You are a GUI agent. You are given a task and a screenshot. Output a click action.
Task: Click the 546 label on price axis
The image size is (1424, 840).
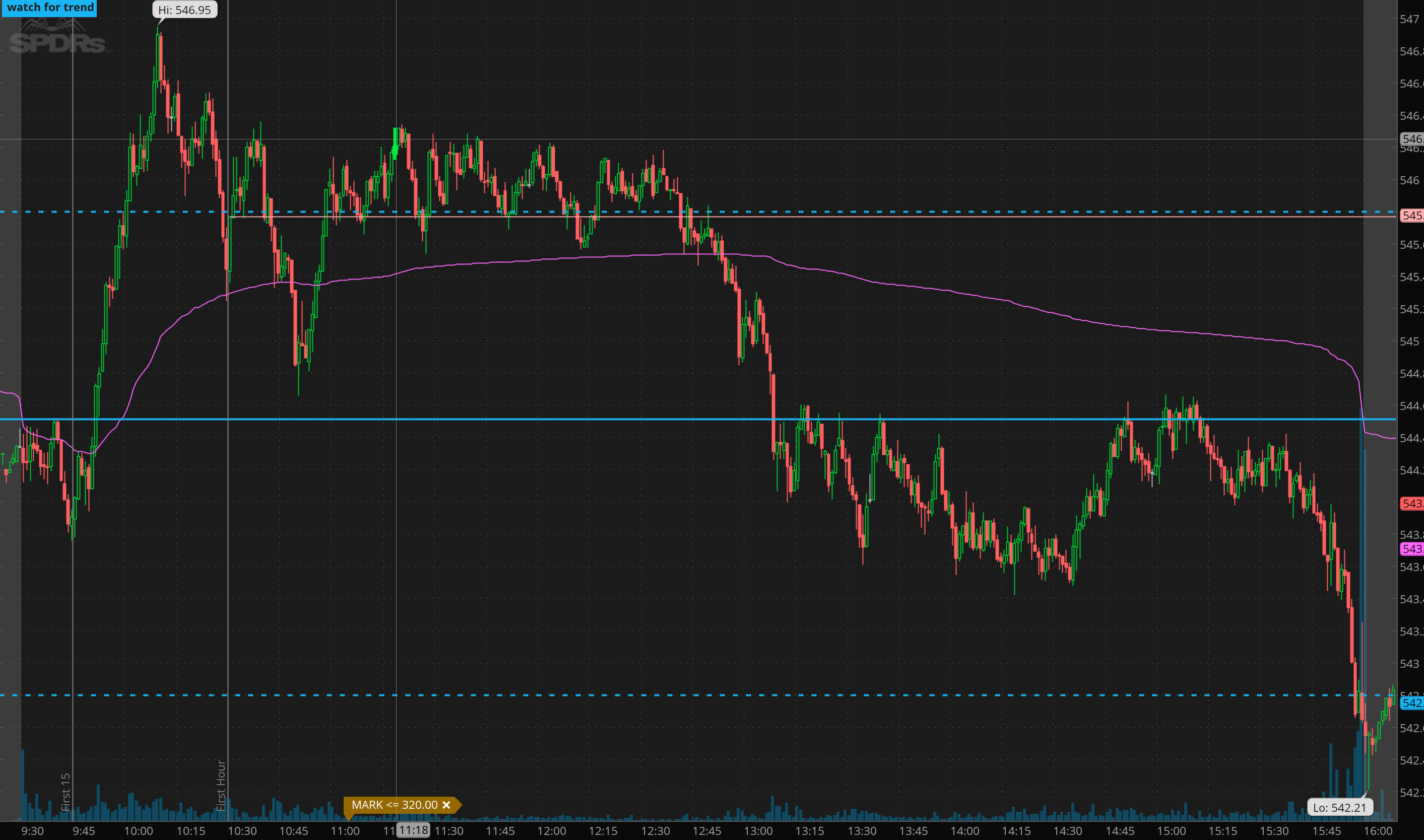1409,181
